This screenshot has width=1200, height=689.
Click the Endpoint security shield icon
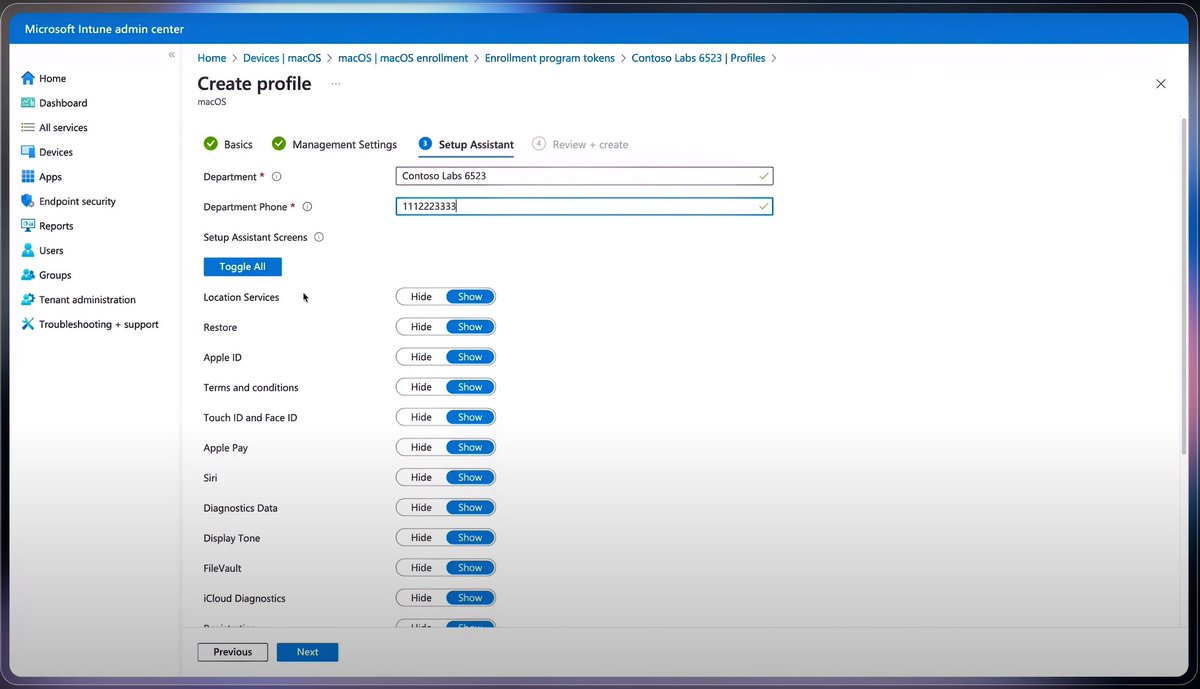point(28,201)
